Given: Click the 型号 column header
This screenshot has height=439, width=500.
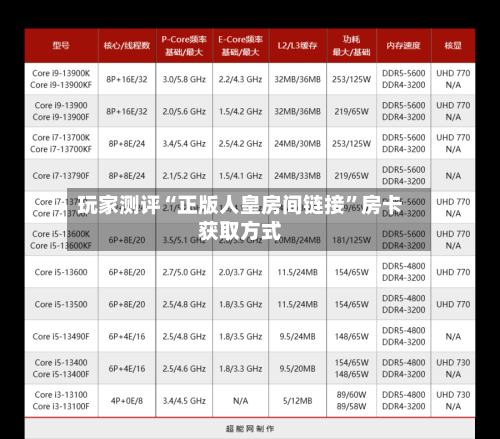Looking at the screenshot, I should click(61, 45).
